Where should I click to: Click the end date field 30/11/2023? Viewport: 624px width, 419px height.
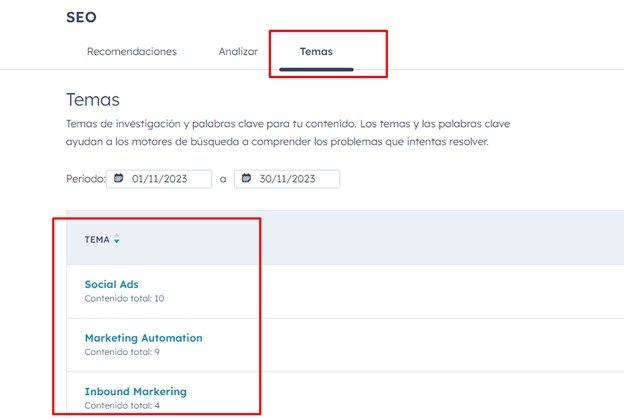pyautogui.click(x=287, y=179)
